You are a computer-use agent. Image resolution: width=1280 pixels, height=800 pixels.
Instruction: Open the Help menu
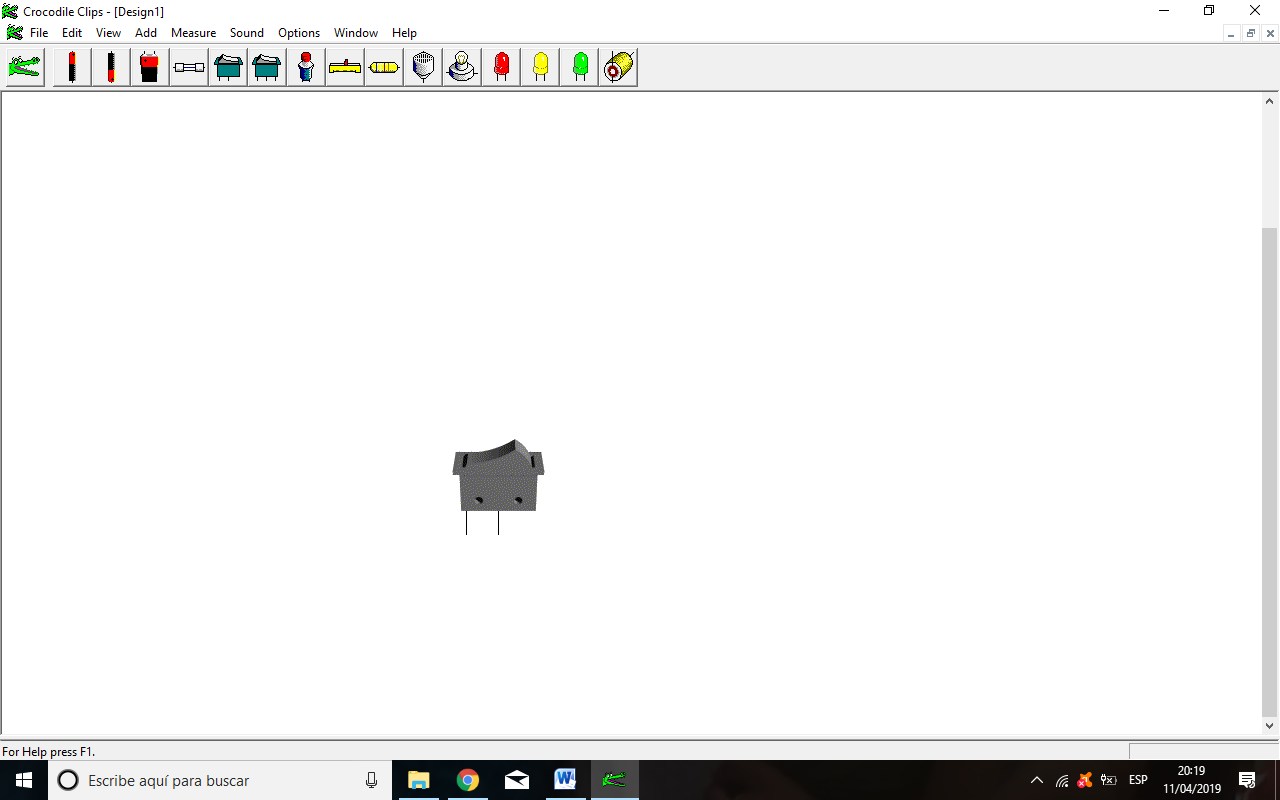(x=404, y=33)
